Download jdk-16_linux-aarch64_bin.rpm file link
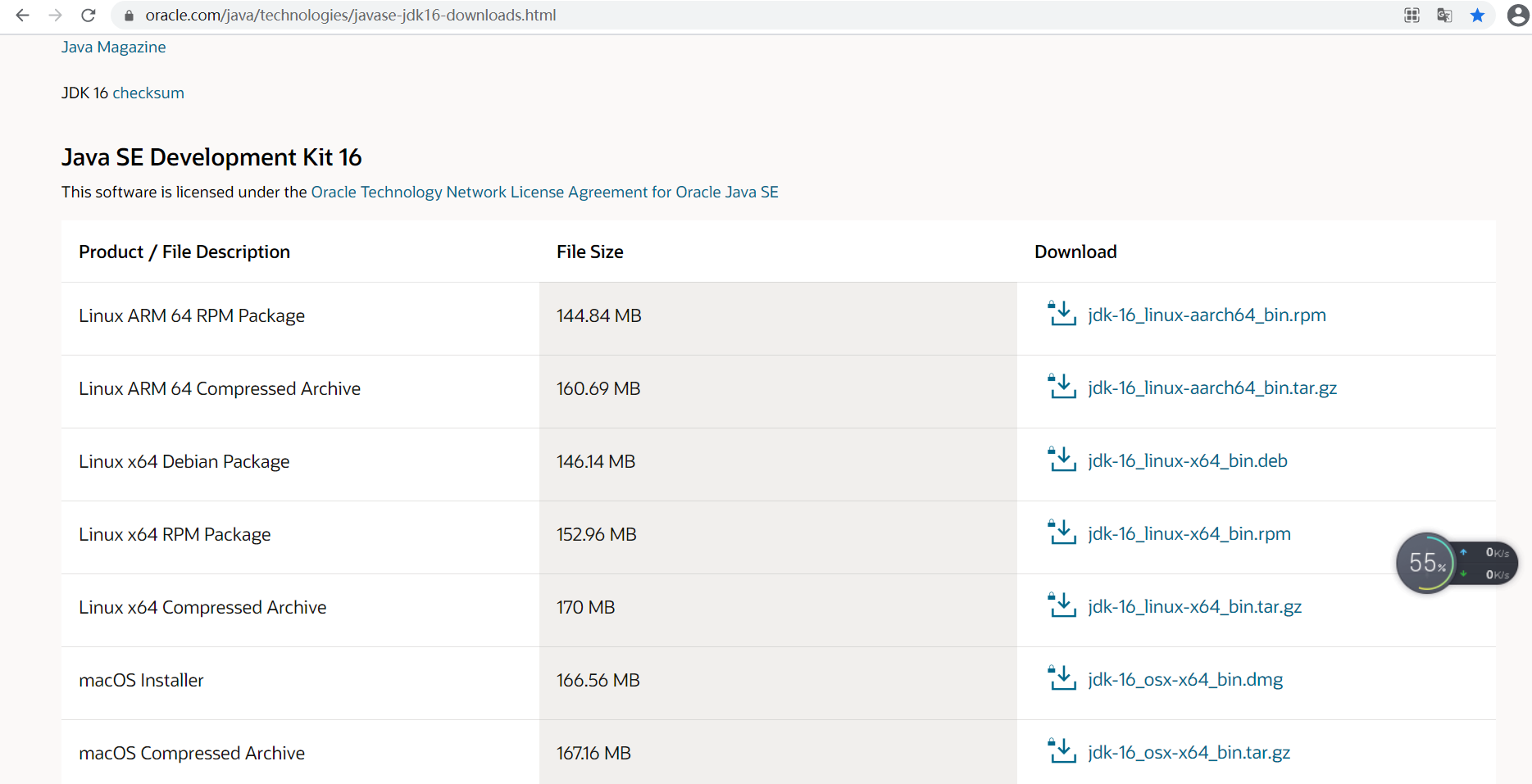 tap(1207, 315)
